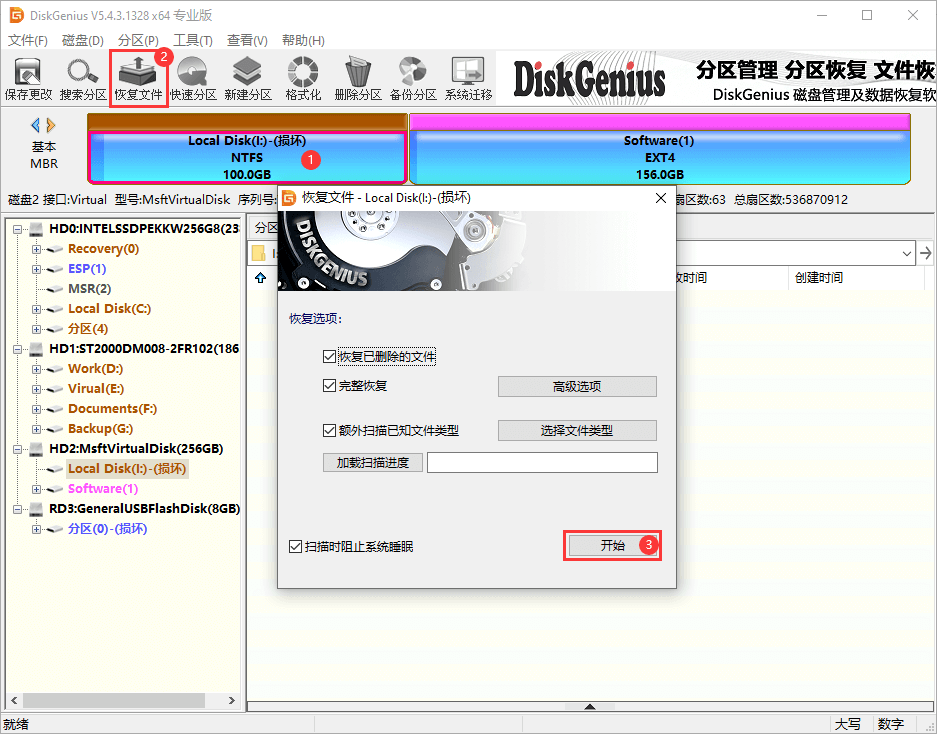The width and height of the screenshot is (937, 734).
Task: Click the 保存更改 toolbar icon
Action: click(28, 79)
